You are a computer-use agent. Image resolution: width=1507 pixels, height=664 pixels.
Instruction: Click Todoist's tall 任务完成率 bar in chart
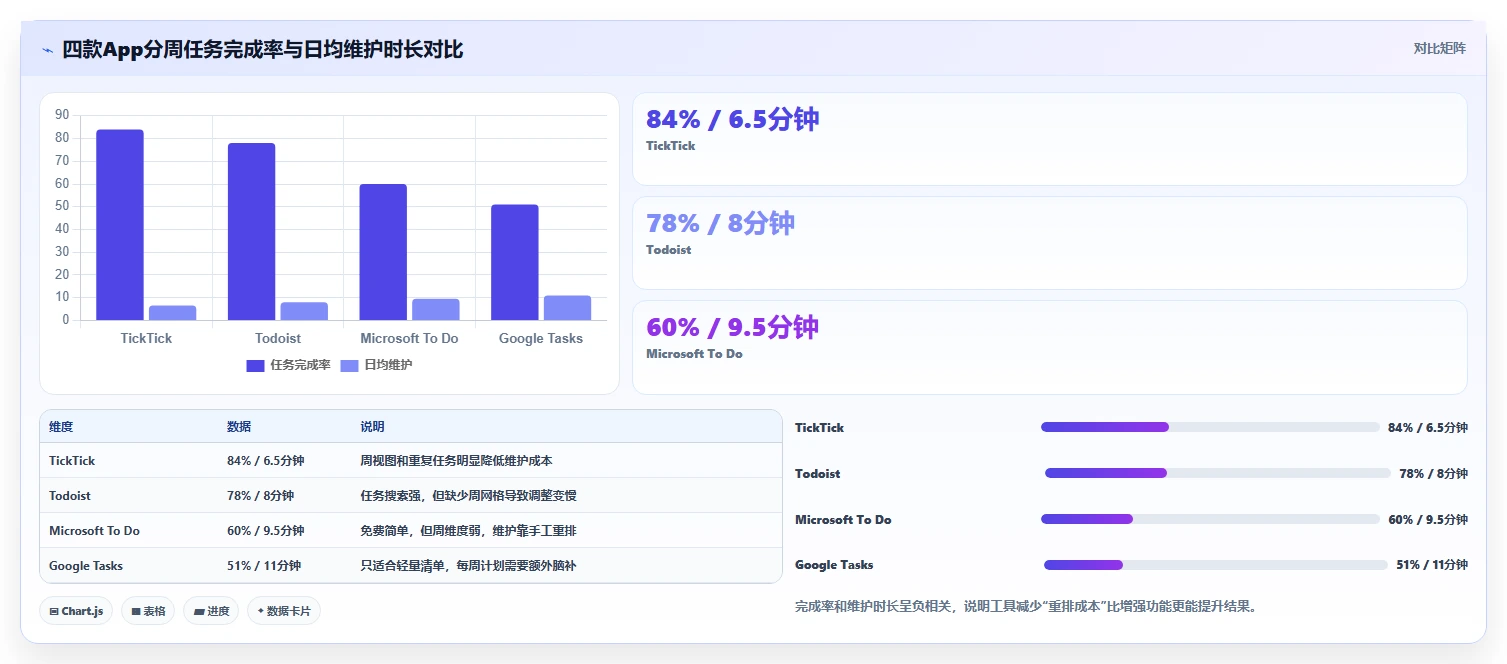[251, 232]
